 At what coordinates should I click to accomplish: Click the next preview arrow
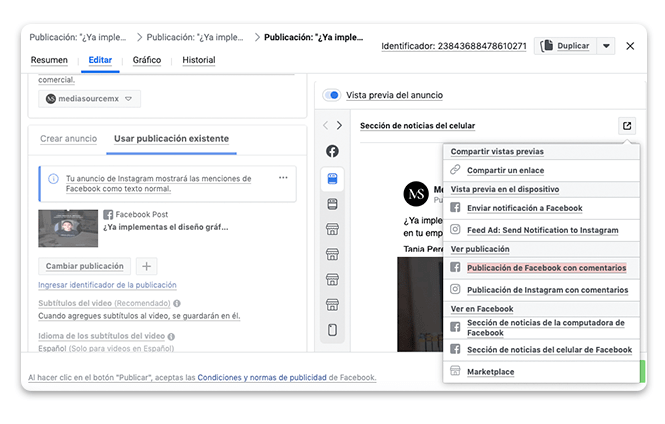340,126
